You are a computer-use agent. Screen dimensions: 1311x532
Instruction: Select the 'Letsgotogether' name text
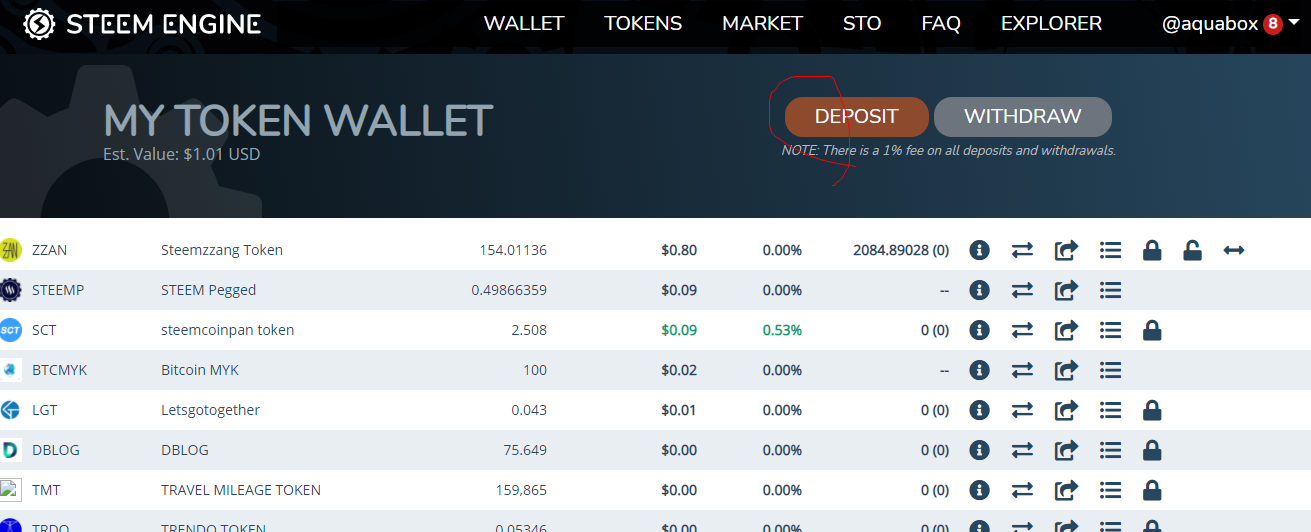click(x=210, y=410)
